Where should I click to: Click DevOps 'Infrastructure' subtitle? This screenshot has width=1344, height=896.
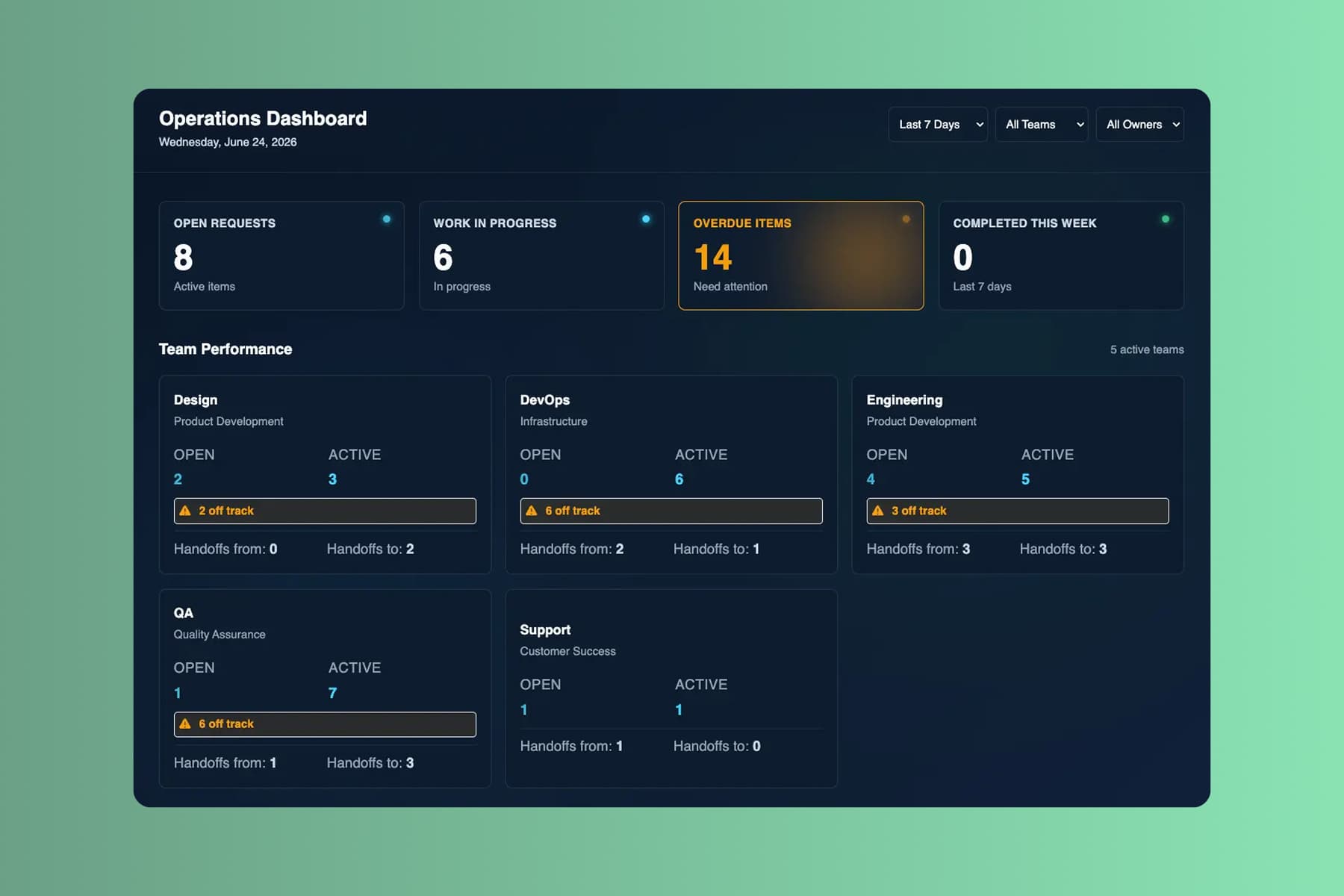point(554,421)
